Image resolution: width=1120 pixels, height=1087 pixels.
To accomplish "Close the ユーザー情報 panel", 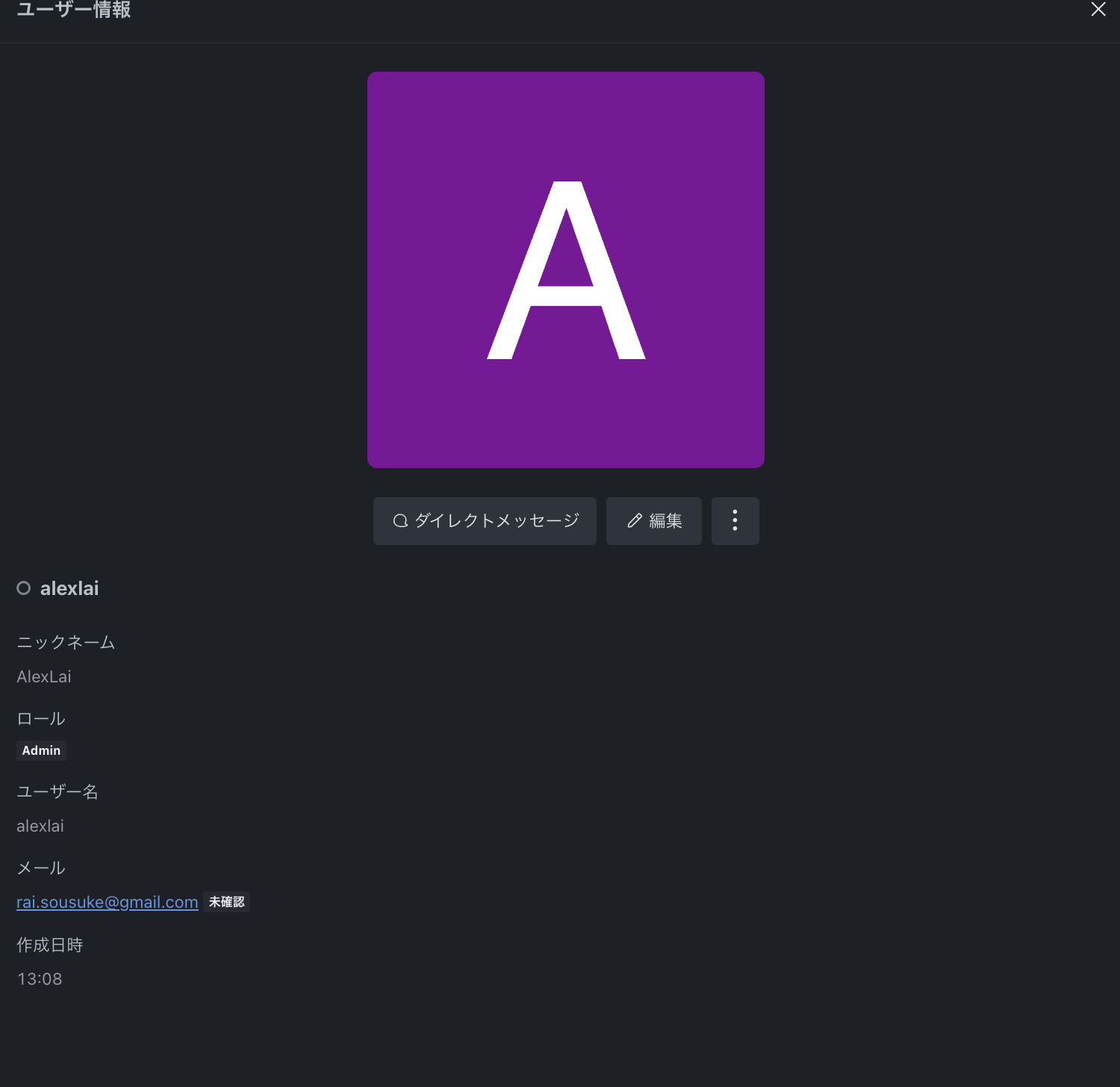I will click(x=1098, y=9).
